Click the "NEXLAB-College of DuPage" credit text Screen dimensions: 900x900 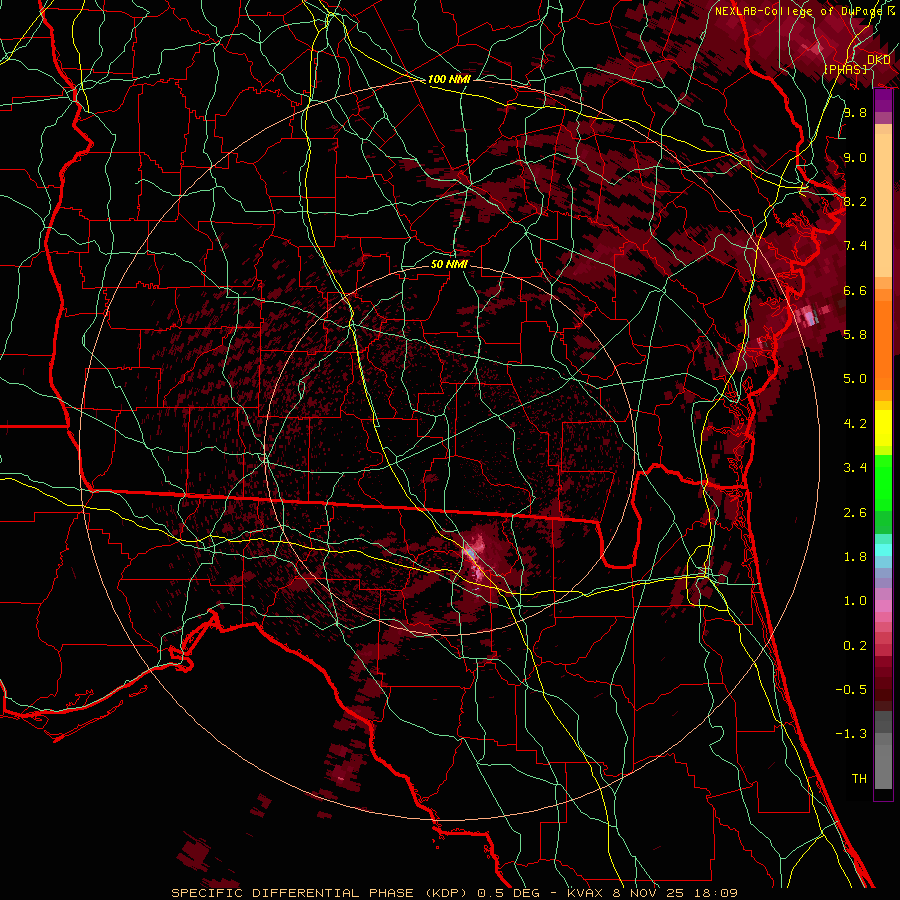pyautogui.click(x=800, y=11)
